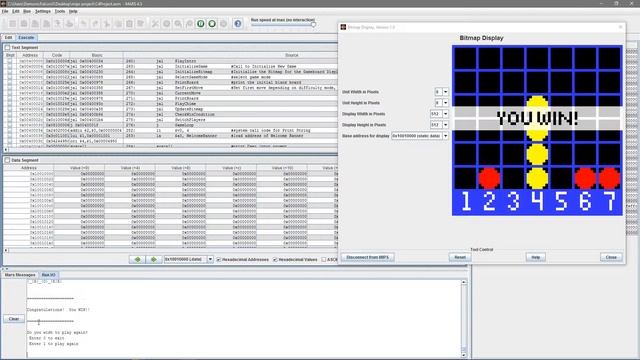The height and width of the screenshot is (360, 640).
Task: Click the Find/Replace toolbar icon
Action: (140, 24)
